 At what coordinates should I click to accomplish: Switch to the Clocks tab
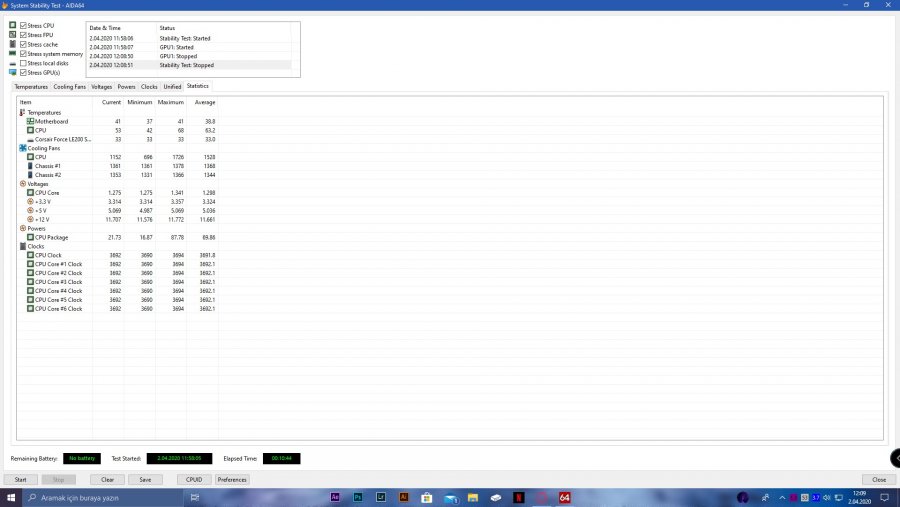click(149, 87)
